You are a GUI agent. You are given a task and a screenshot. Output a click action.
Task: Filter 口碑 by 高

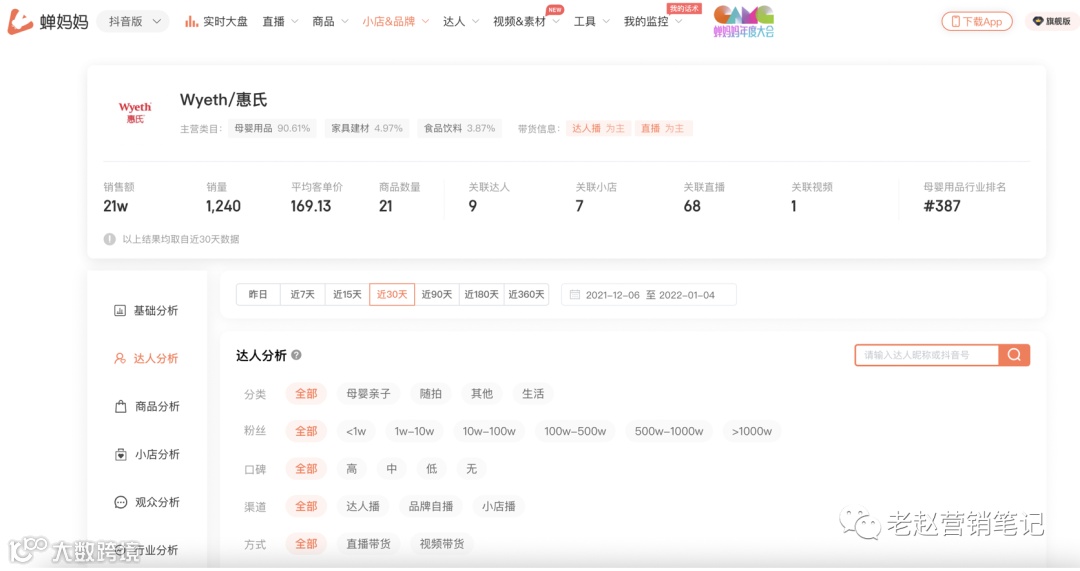tap(351, 469)
